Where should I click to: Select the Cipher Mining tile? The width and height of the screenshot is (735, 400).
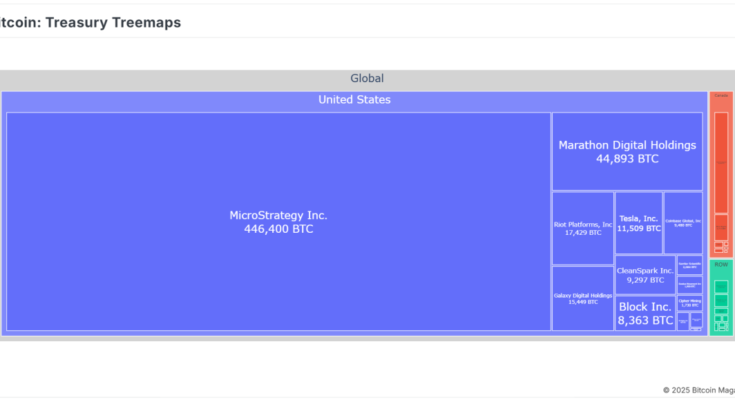point(690,303)
